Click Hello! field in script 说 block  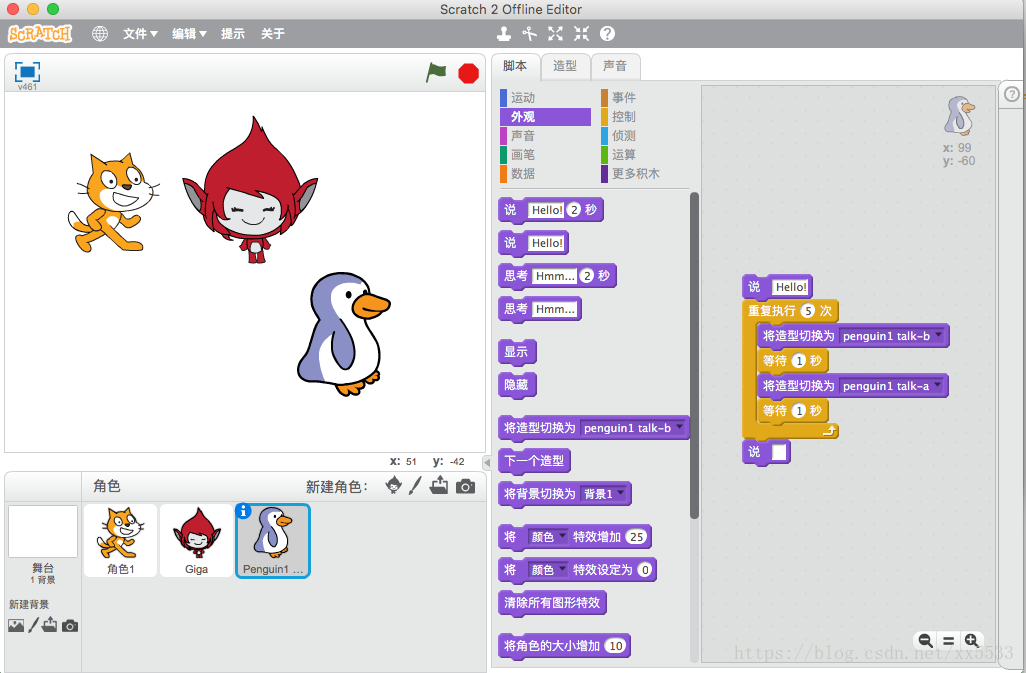pos(790,287)
